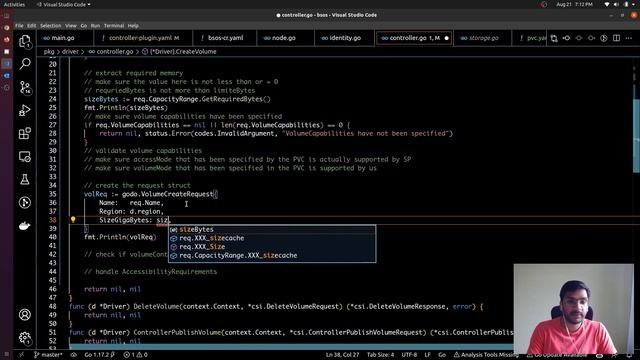Open the Search view in activity bar
This screenshot has width=640, height=360.
coord(25,64)
